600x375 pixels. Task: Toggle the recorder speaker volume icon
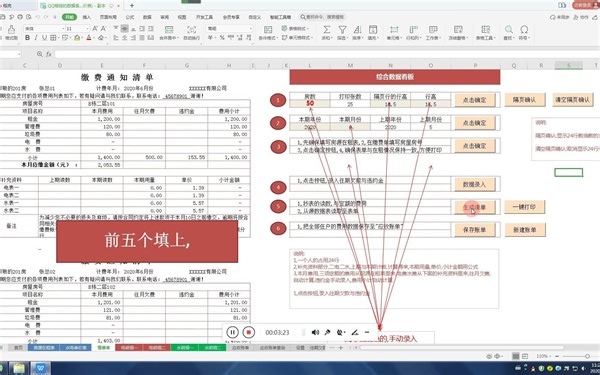[315, 332]
